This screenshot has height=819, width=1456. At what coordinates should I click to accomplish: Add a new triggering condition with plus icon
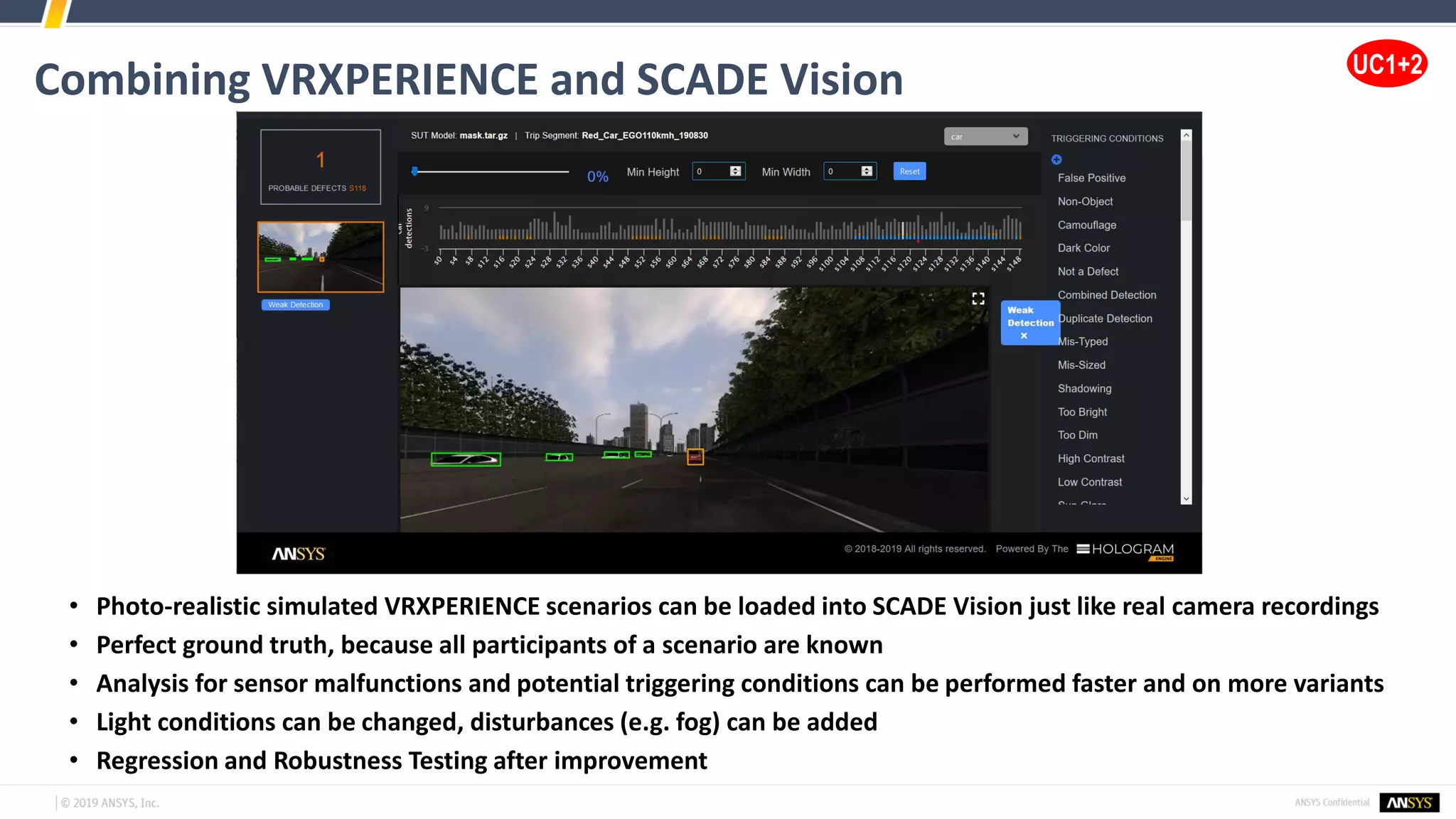[1056, 159]
